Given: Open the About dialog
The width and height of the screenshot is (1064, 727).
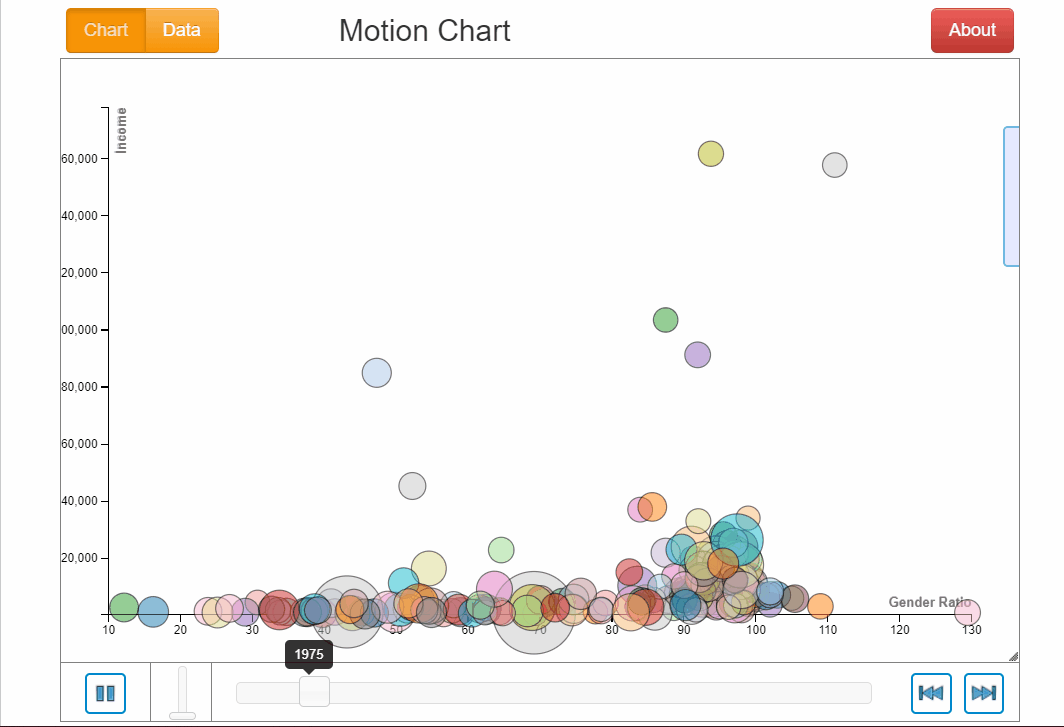Looking at the screenshot, I should coord(972,30).
